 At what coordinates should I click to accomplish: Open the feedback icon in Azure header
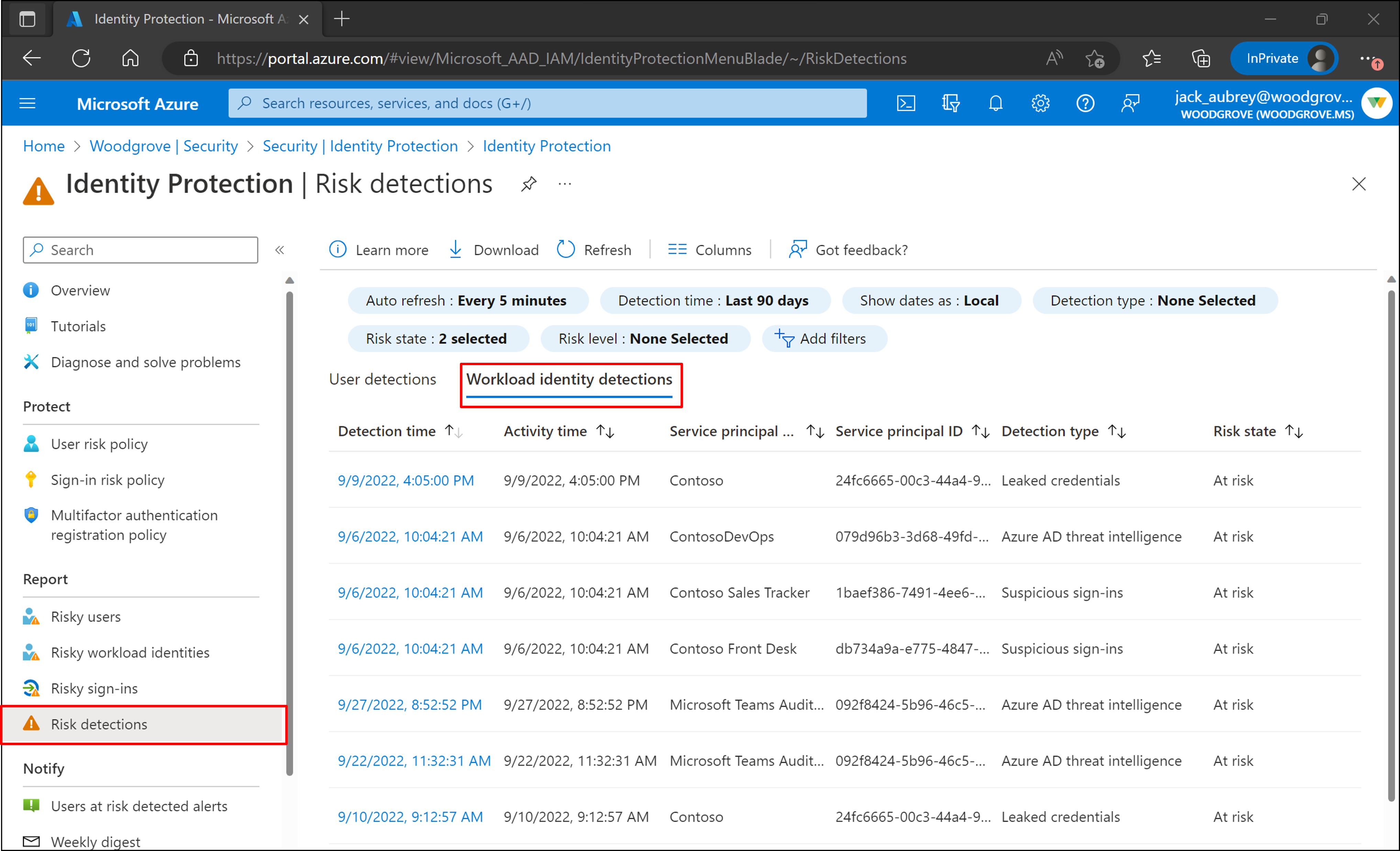coord(1130,103)
